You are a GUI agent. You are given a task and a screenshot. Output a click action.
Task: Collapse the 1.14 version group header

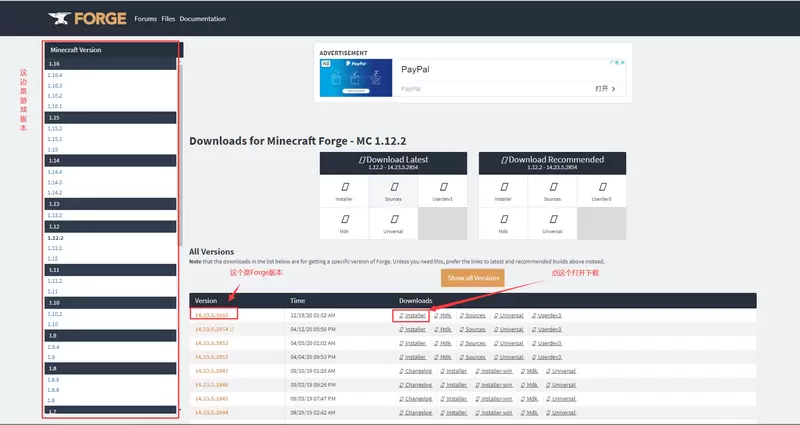click(x=110, y=161)
